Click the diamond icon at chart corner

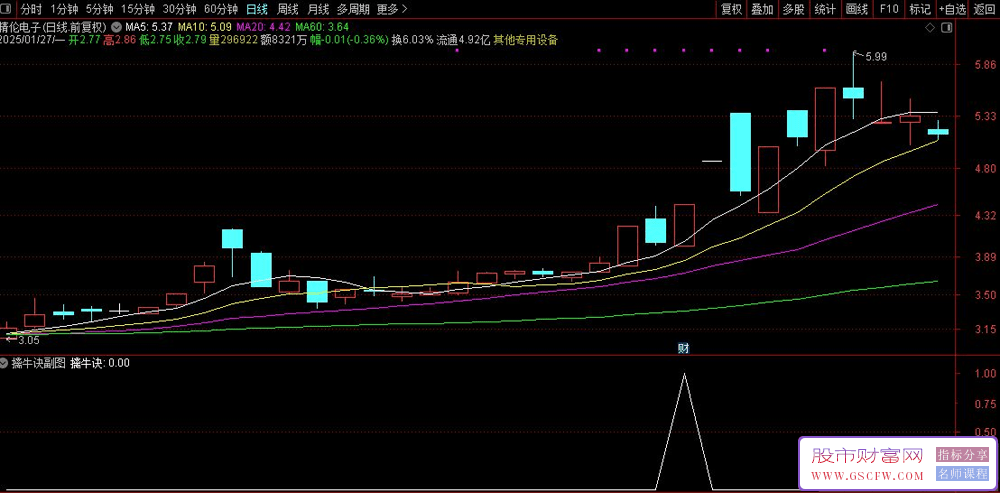pyautogui.click(x=930, y=27)
